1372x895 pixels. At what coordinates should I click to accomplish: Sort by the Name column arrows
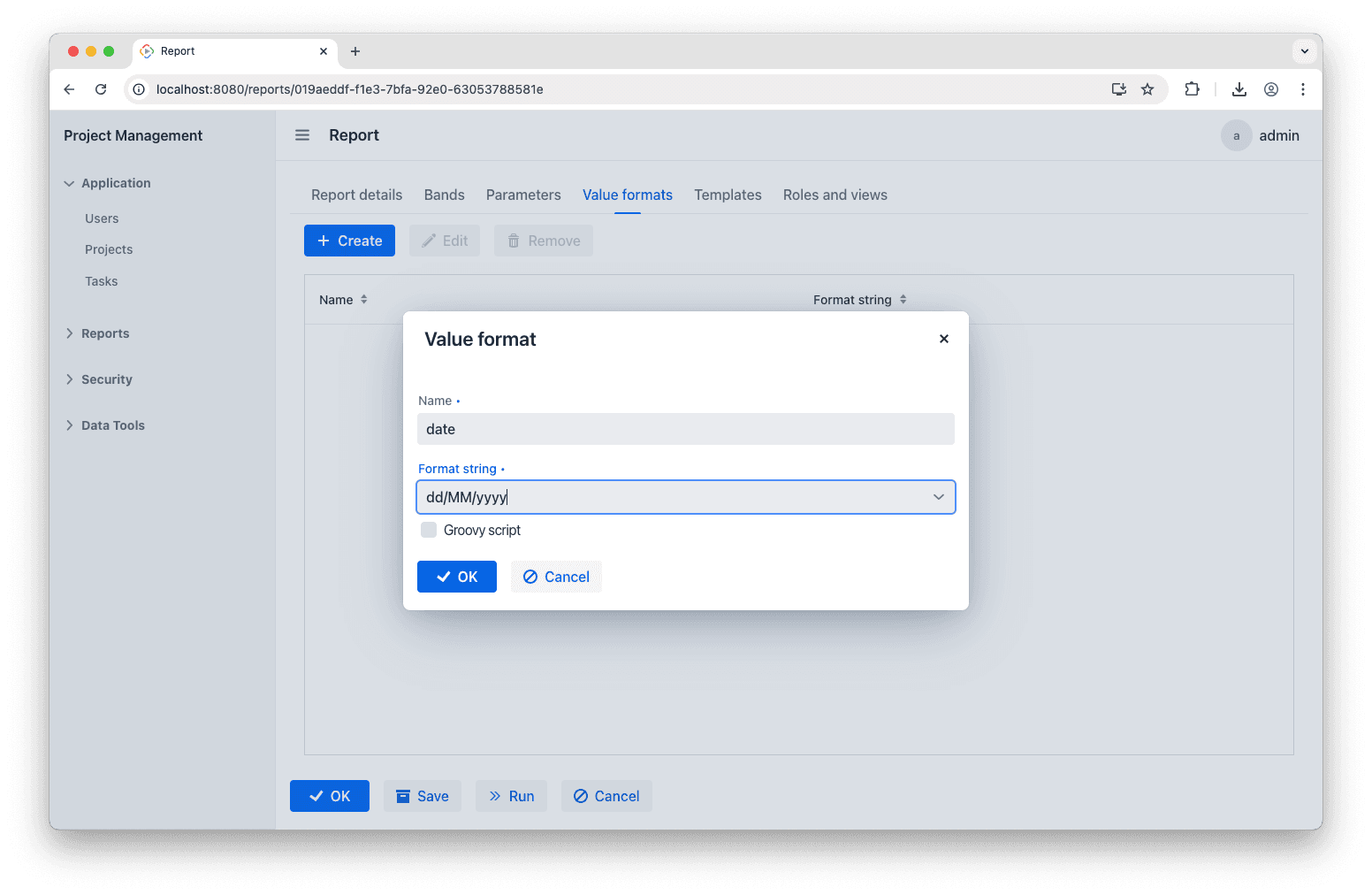[x=364, y=300]
